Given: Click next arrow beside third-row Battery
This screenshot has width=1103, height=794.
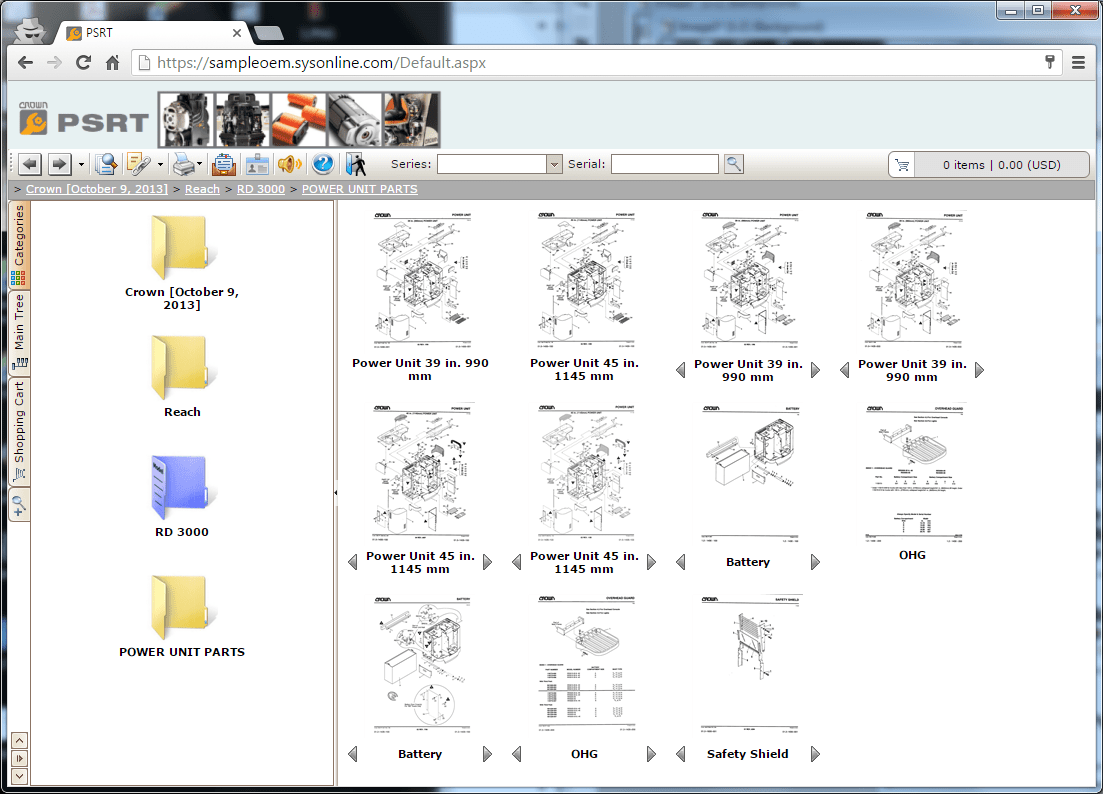Looking at the screenshot, I should (x=487, y=754).
